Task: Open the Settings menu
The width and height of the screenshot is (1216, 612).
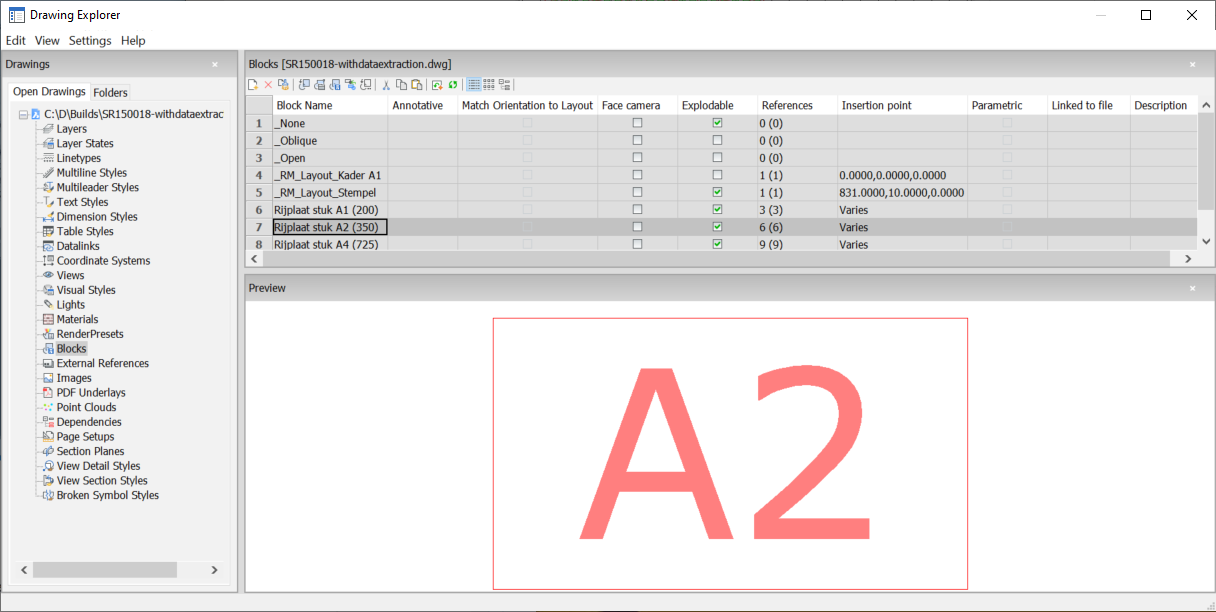Action: click(x=90, y=41)
